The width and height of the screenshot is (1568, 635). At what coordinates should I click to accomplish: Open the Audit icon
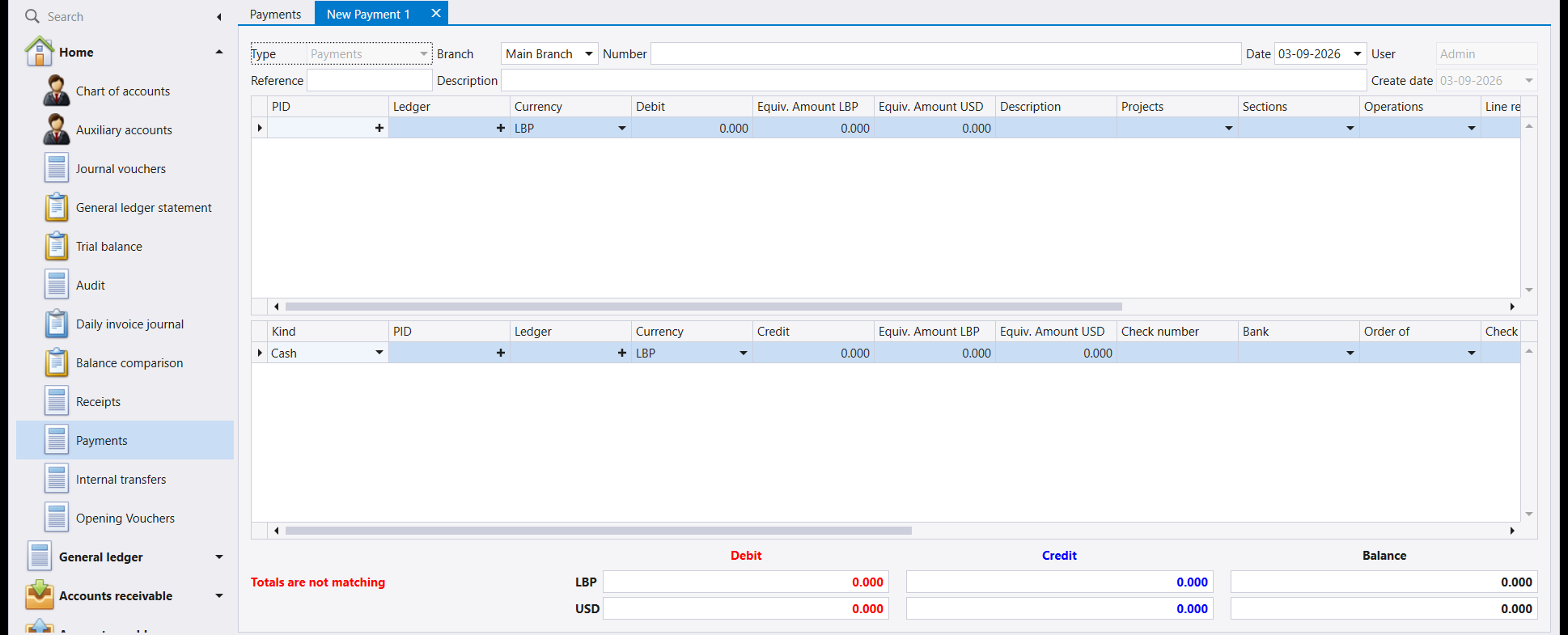point(57,285)
